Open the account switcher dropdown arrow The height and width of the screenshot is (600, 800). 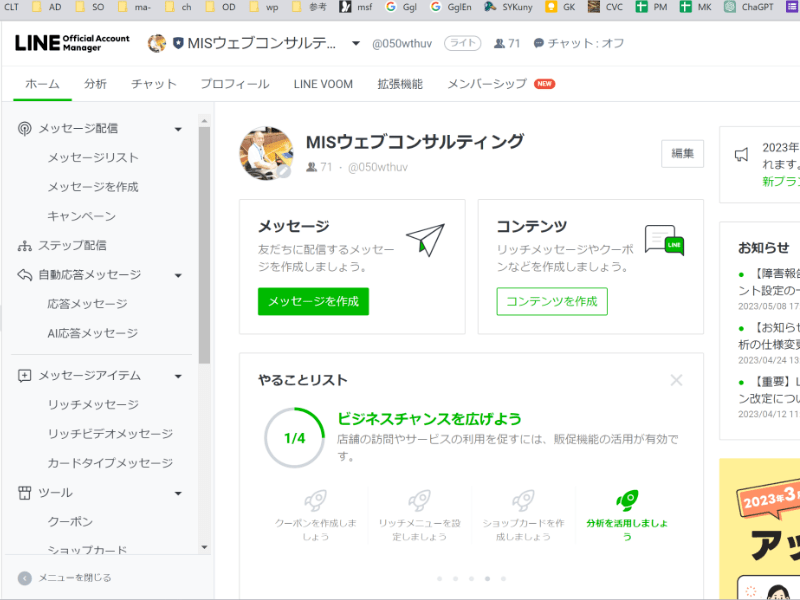[356, 44]
